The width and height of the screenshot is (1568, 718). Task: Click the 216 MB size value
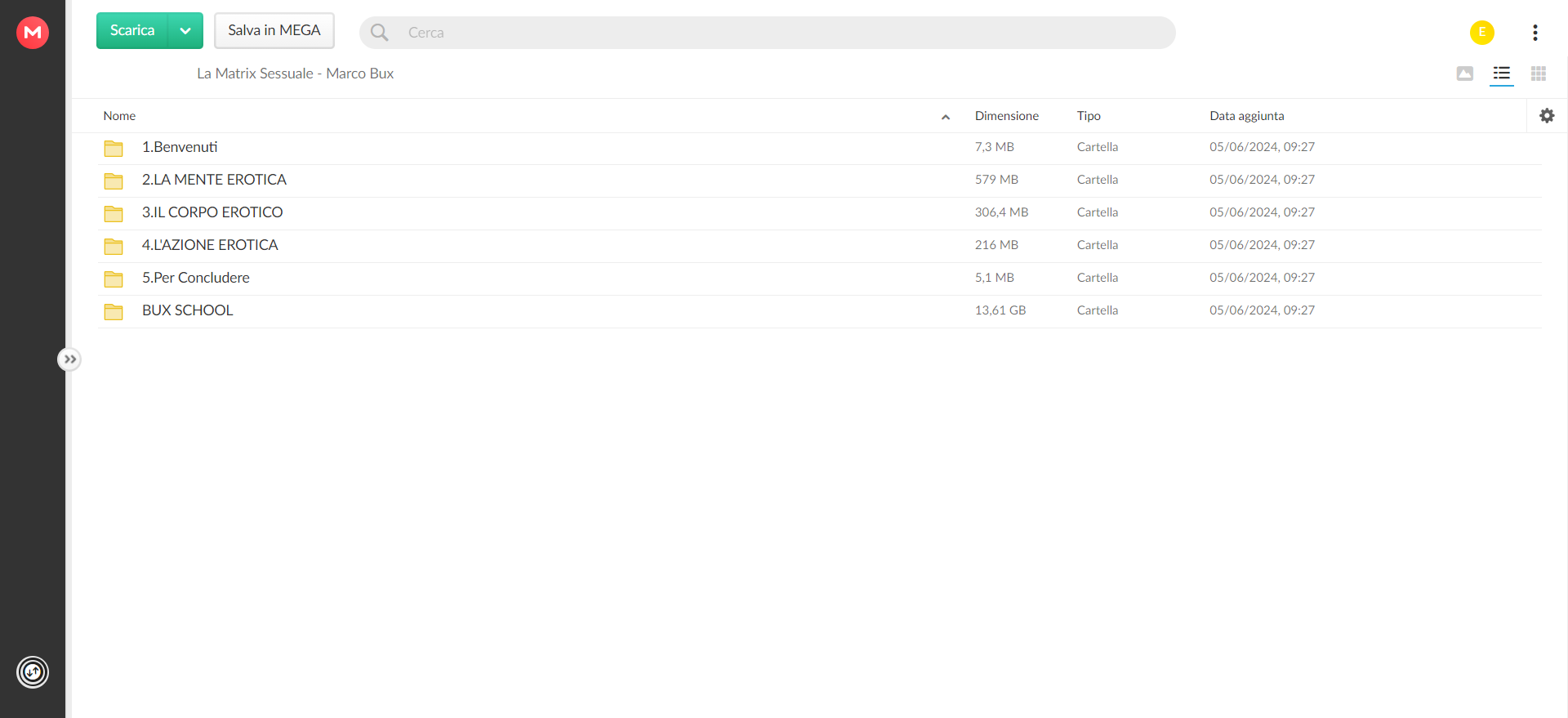click(x=996, y=245)
